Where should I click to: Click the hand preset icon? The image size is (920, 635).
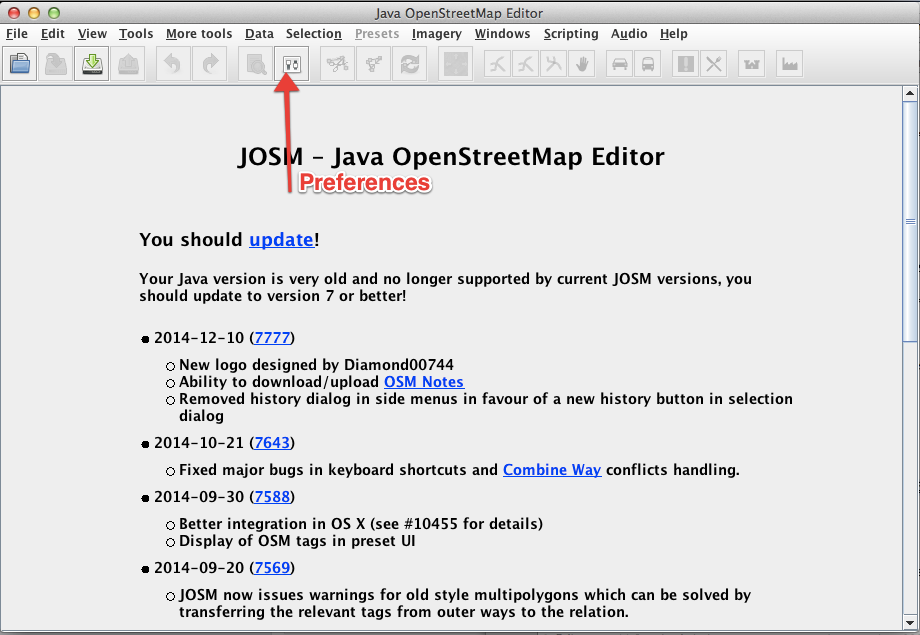click(582, 63)
